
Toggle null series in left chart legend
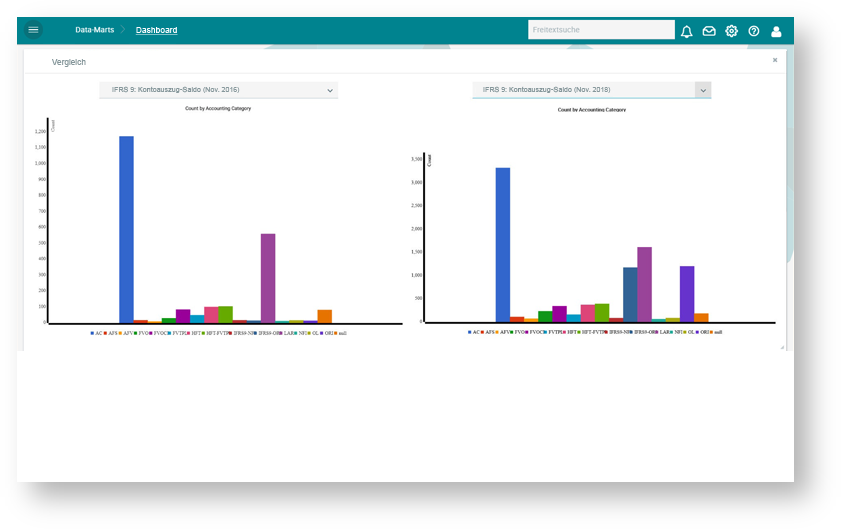(340, 333)
